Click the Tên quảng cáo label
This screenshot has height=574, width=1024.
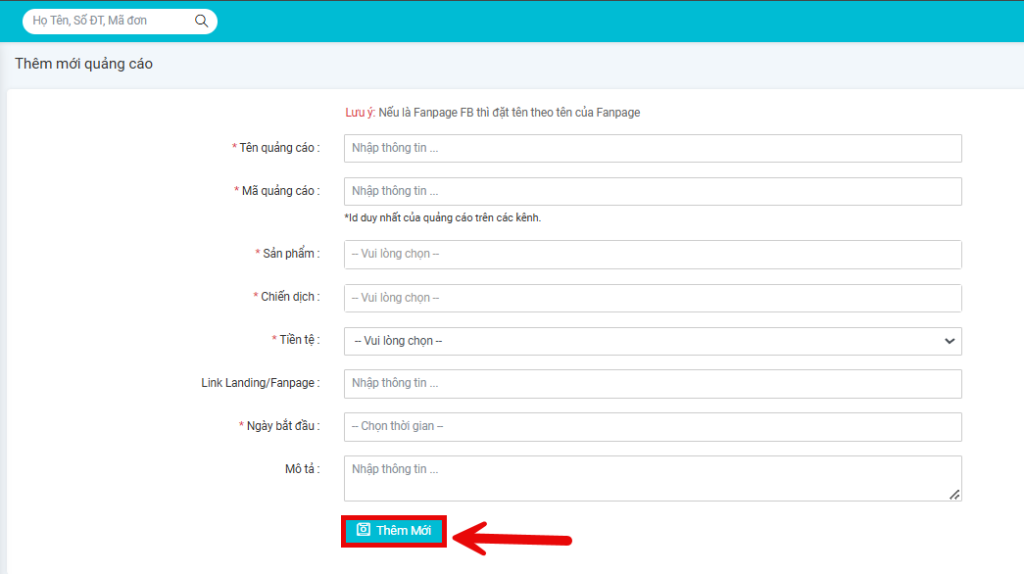click(279, 148)
